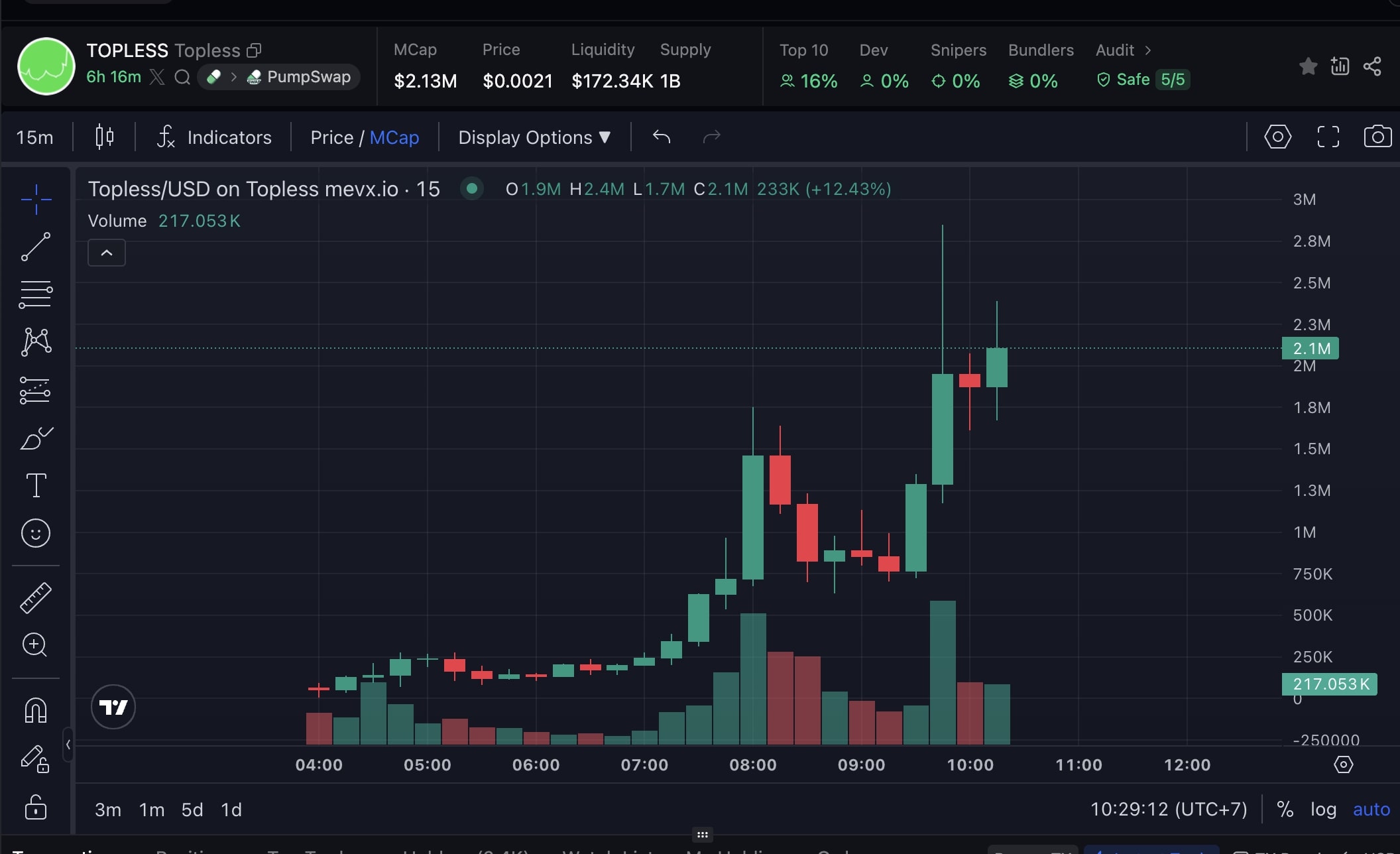
Task: Click the Topless/USD chart title legend
Action: point(264,189)
